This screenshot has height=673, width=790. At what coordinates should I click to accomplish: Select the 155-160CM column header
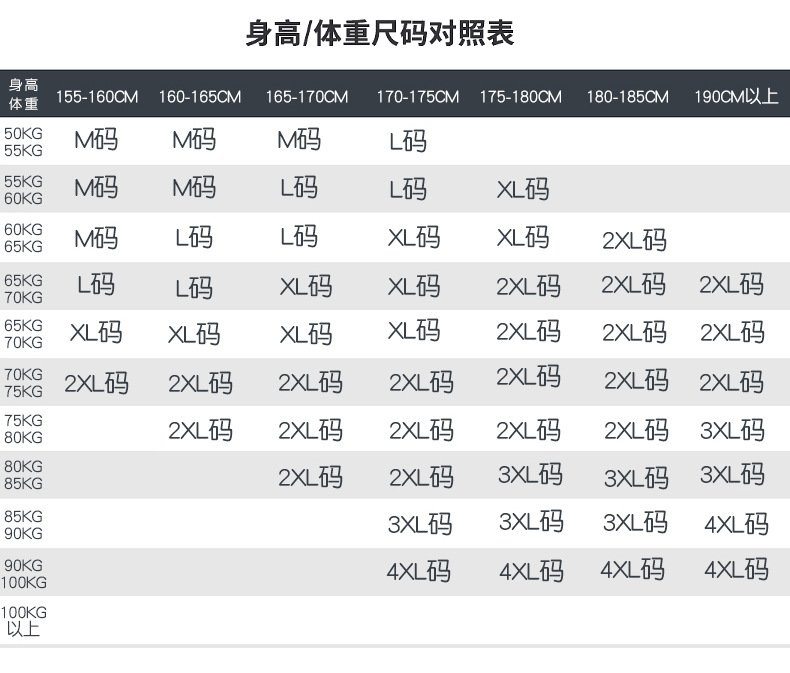click(96, 97)
